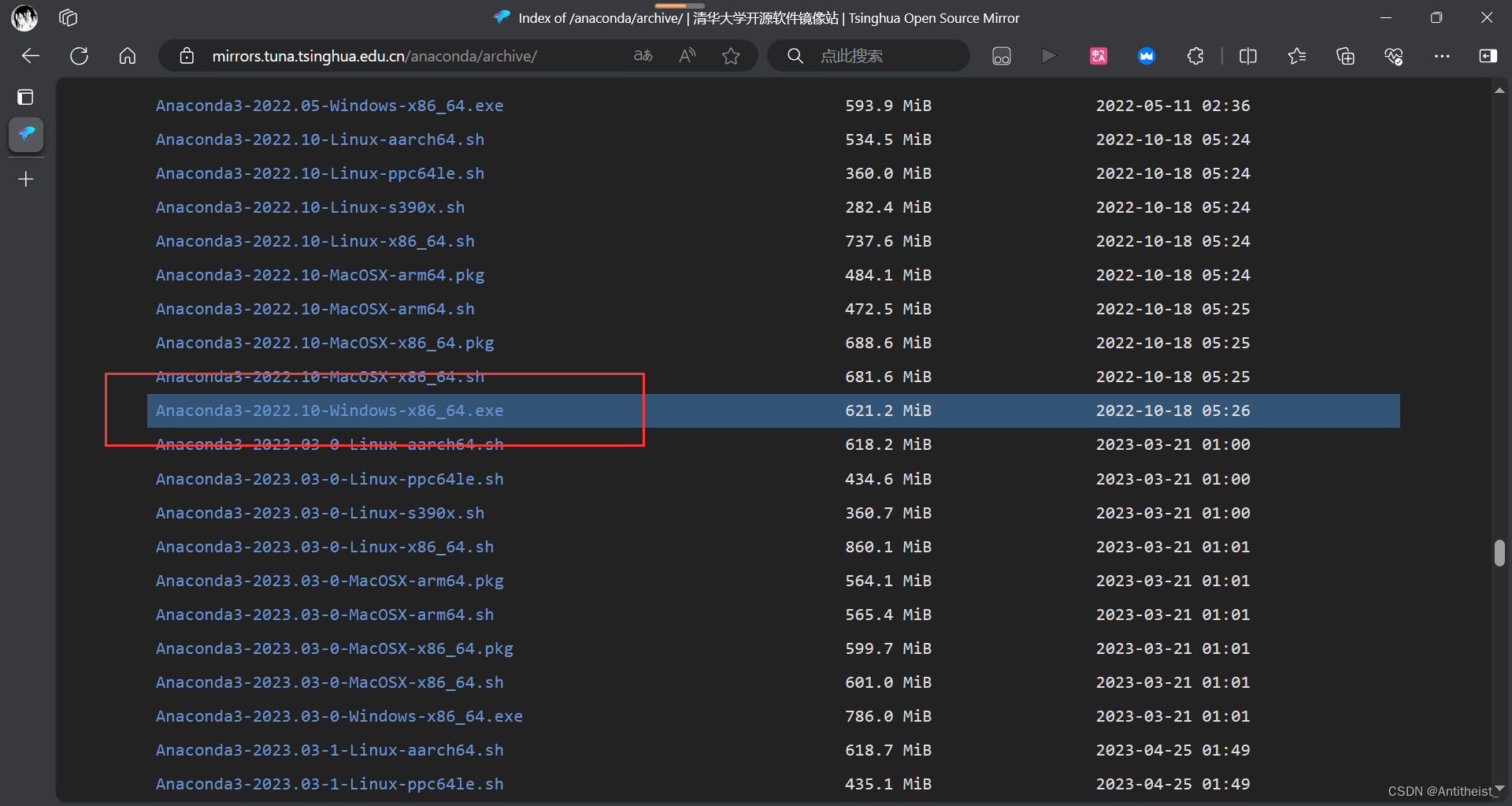Click date 2023-04-25 01:49 for aarch64
The width and height of the screenshot is (1512, 806).
tap(1173, 750)
